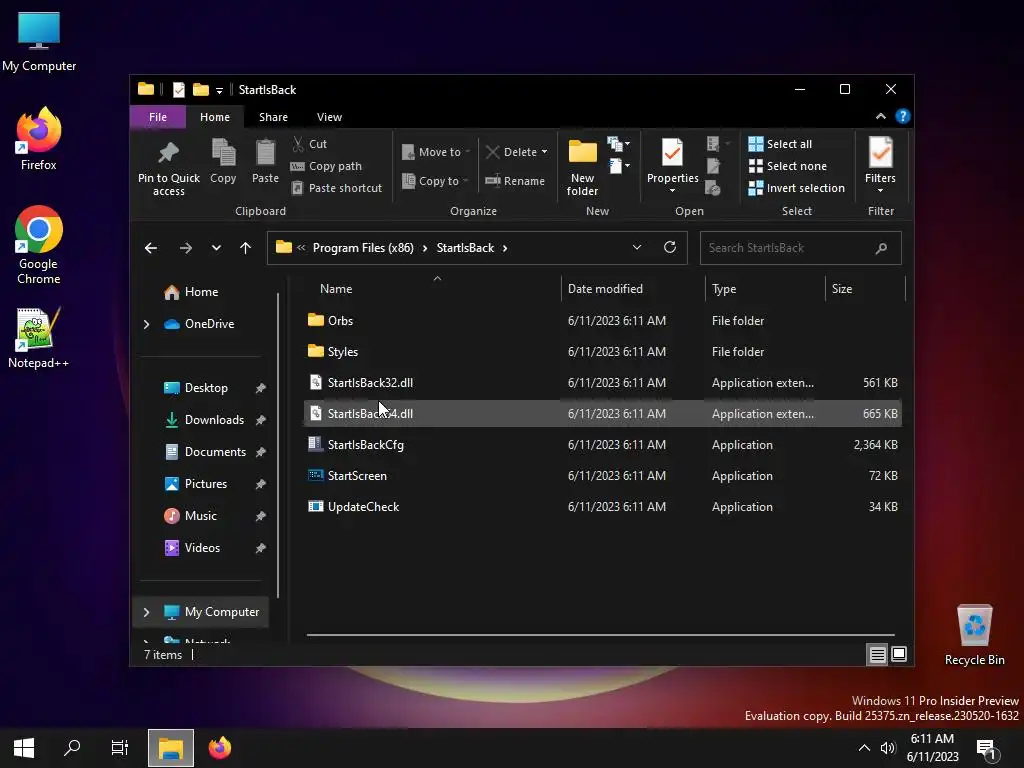Collapse the ribbon with the chevron
Screen dimensions: 1024x768
point(881,116)
